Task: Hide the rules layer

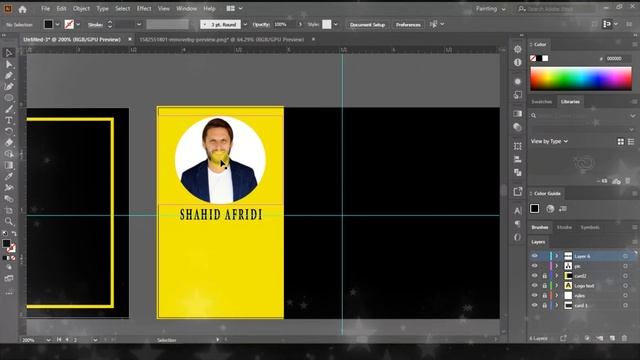Action: (535, 295)
